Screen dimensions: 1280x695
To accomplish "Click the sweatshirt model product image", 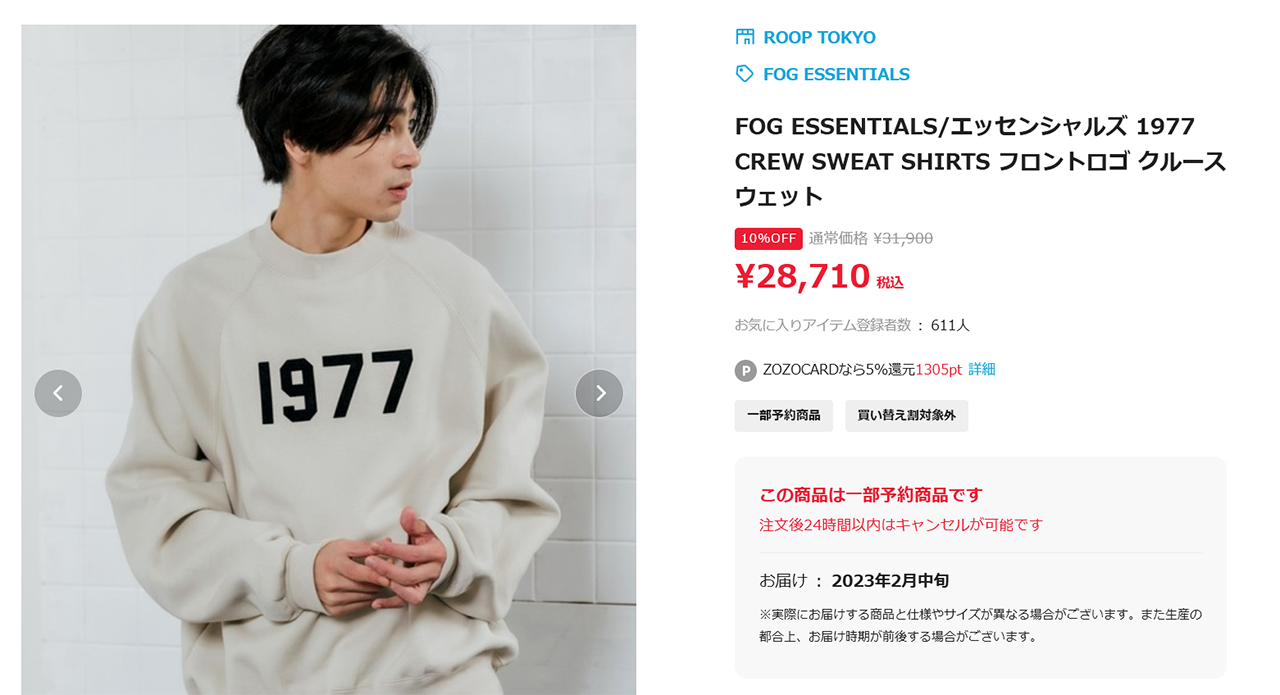I will coord(329,359).
